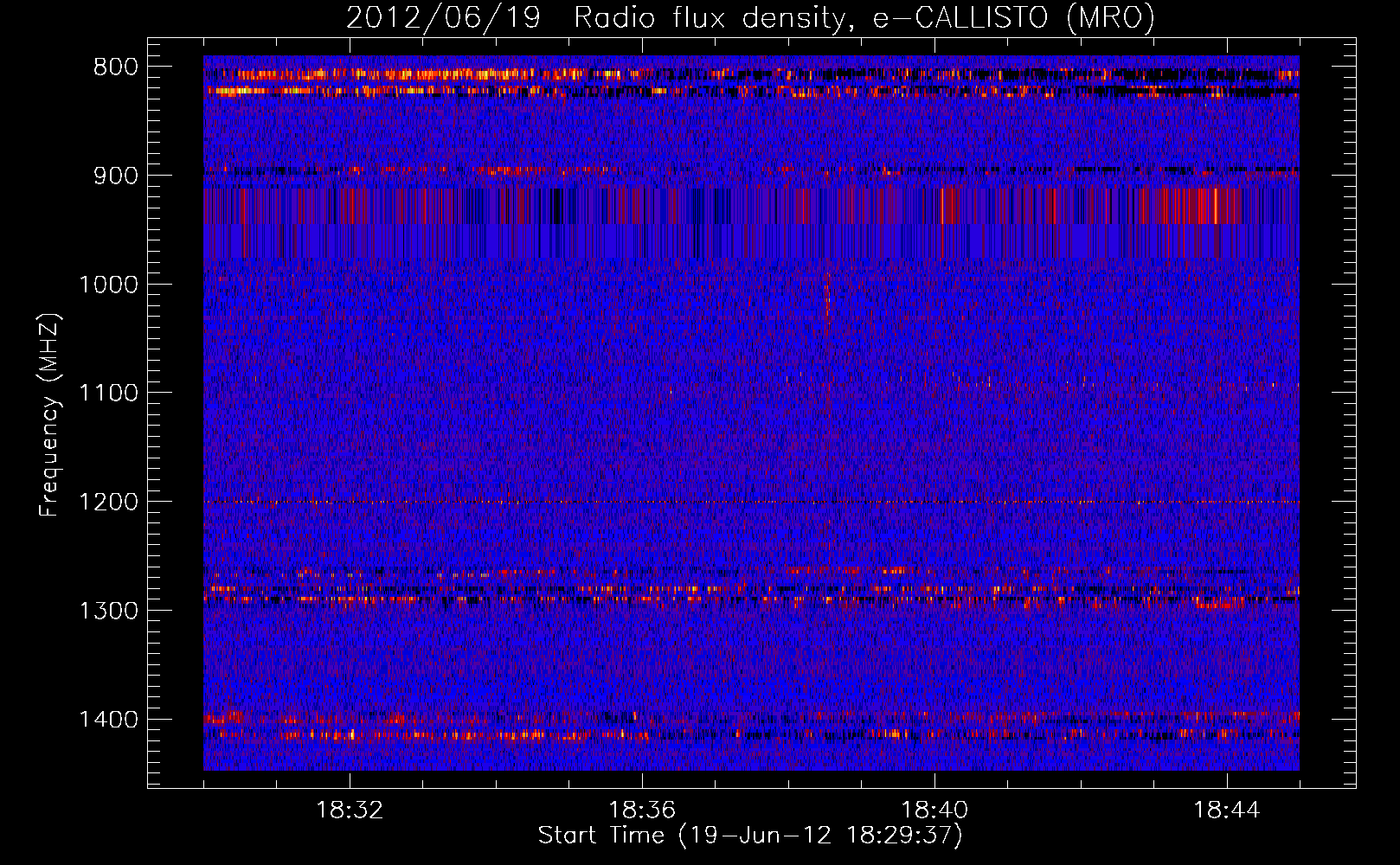This screenshot has height=865, width=1400.
Task: Click the 18:32 time tick label
Action: 350,811
